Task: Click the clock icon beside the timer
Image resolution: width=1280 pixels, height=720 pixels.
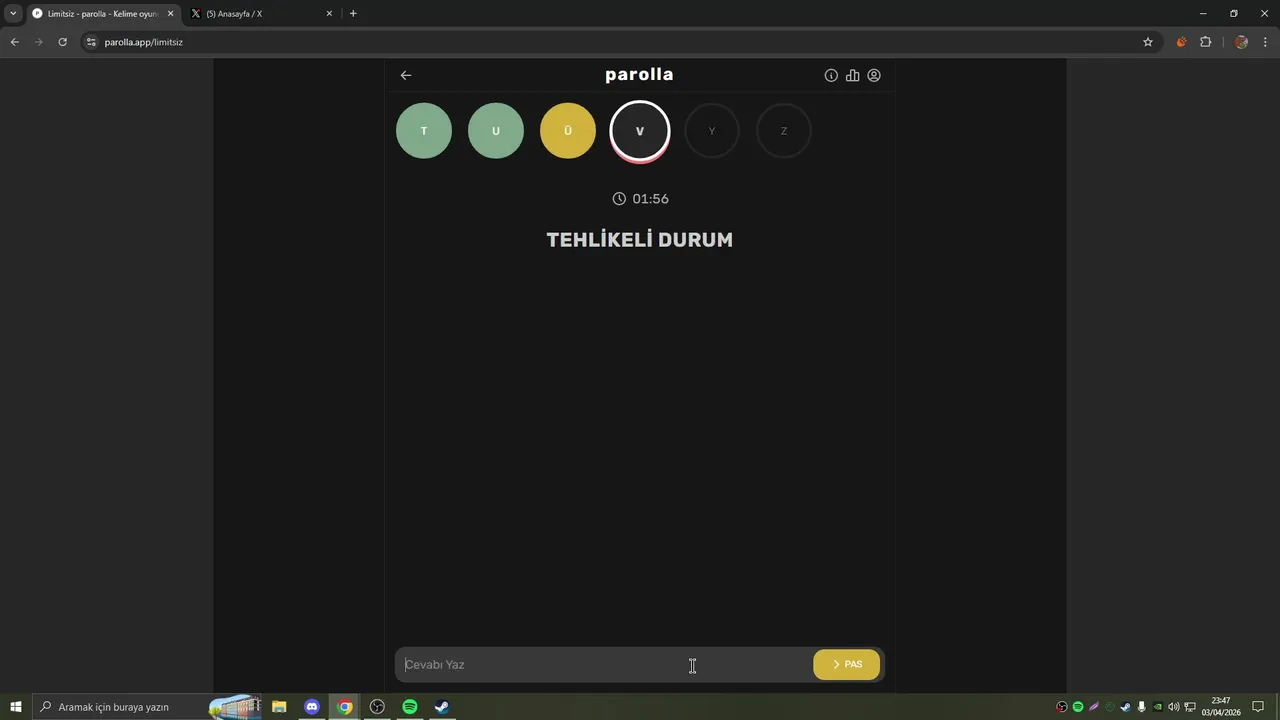Action: pyautogui.click(x=619, y=199)
